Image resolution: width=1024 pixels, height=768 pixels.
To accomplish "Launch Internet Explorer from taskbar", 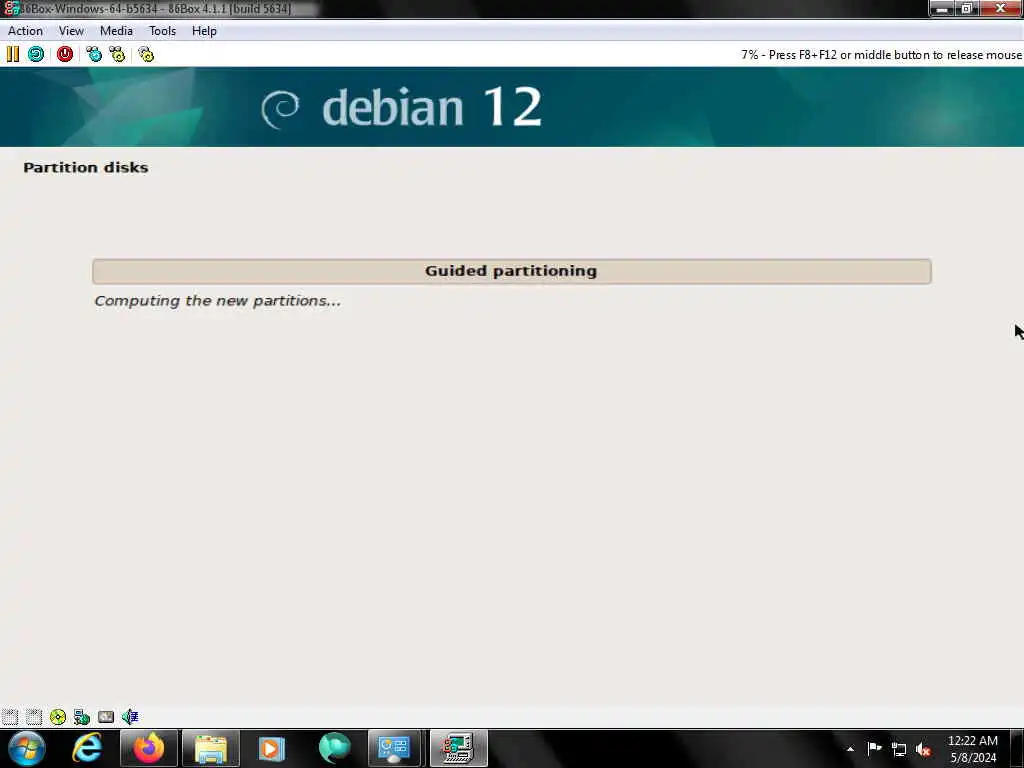I will coord(87,748).
